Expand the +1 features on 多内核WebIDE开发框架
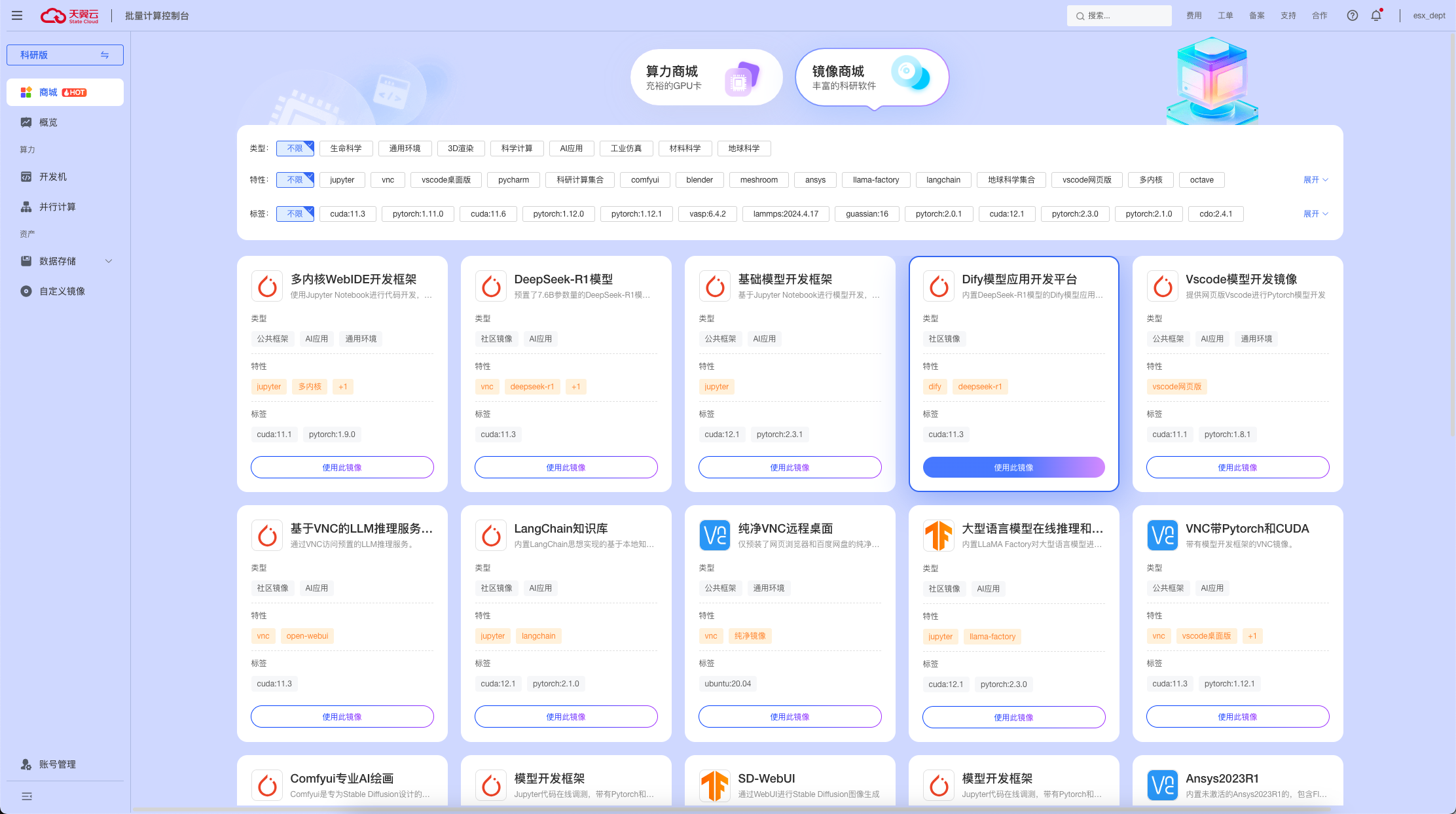 pos(343,387)
